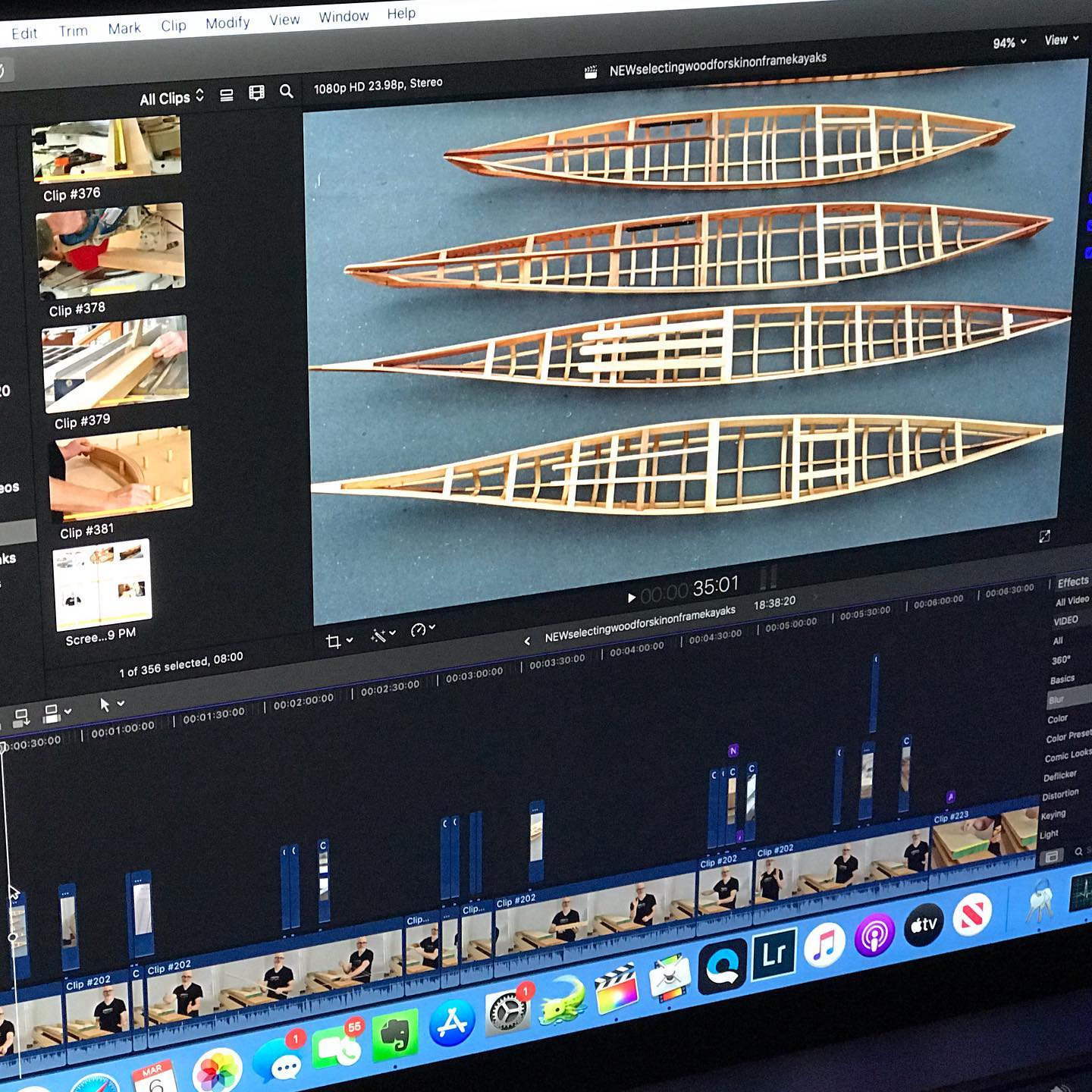Viewport: 1092px width, 1092px height.
Task: Open the 94% zoom level dropdown
Action: click(x=1009, y=42)
